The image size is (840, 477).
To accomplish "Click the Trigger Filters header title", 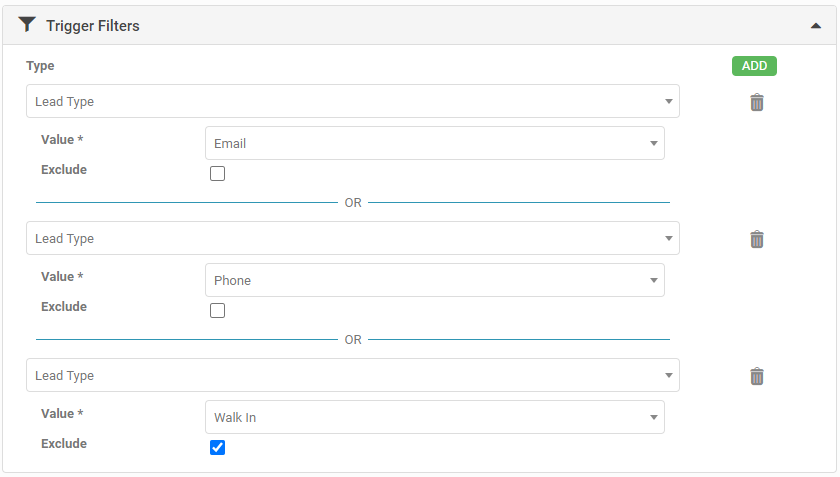I will [x=93, y=26].
